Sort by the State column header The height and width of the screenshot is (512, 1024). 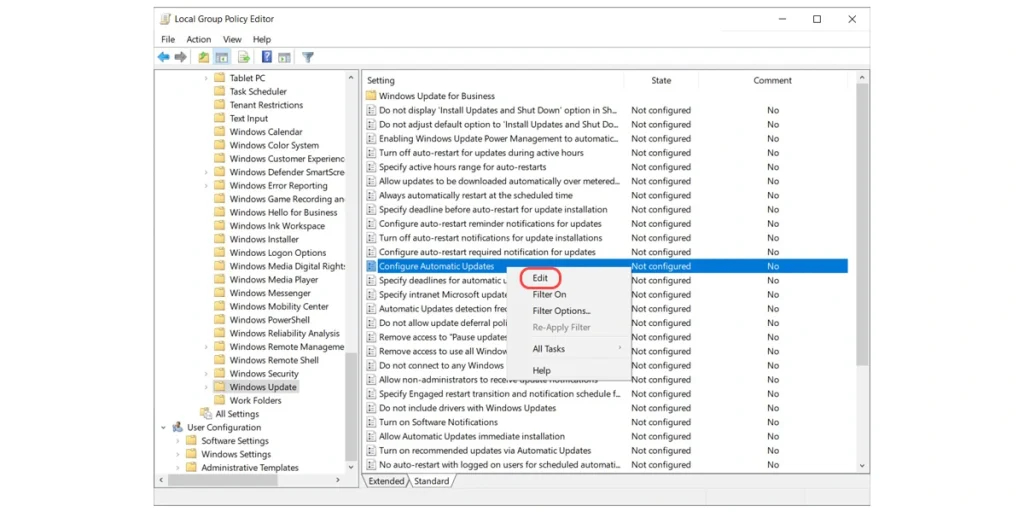pos(661,80)
